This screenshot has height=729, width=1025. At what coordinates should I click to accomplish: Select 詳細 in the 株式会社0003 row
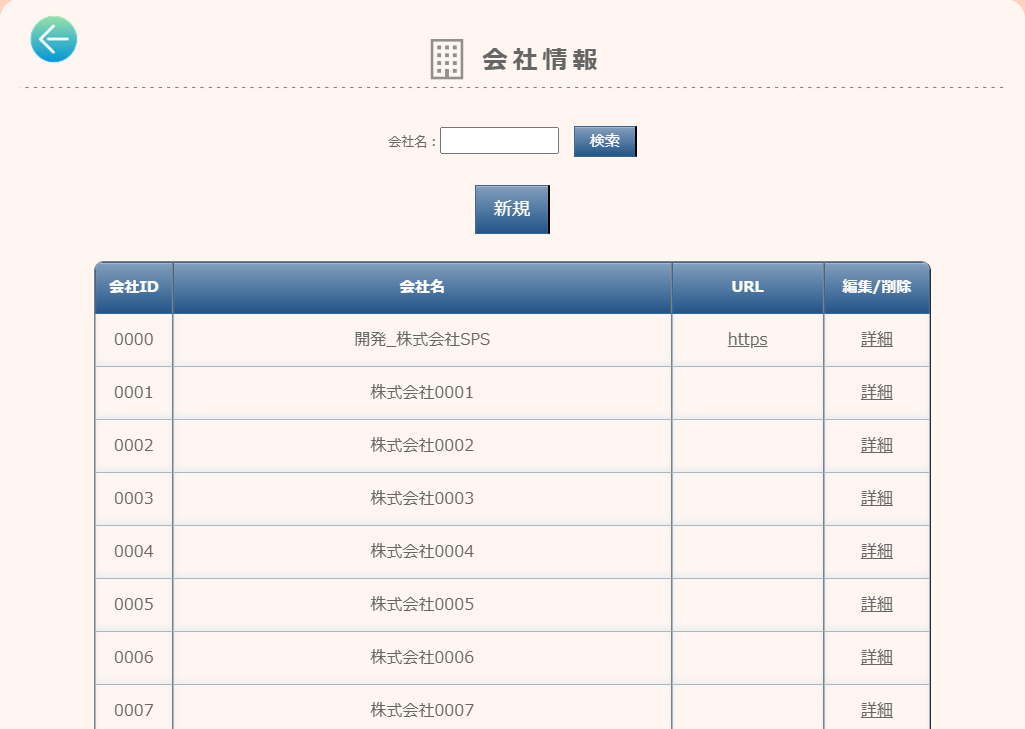click(876, 498)
